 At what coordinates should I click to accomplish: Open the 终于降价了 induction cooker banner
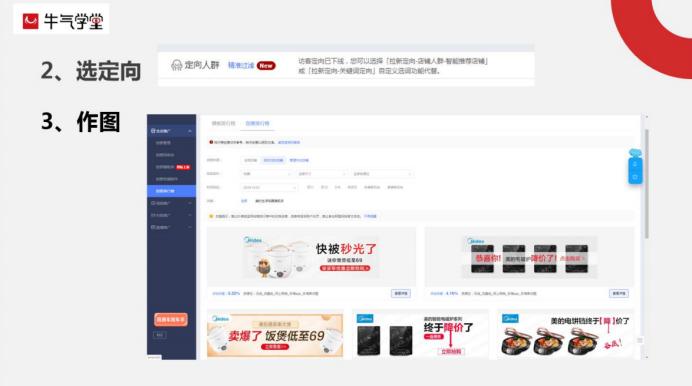pyautogui.click(x=420, y=334)
